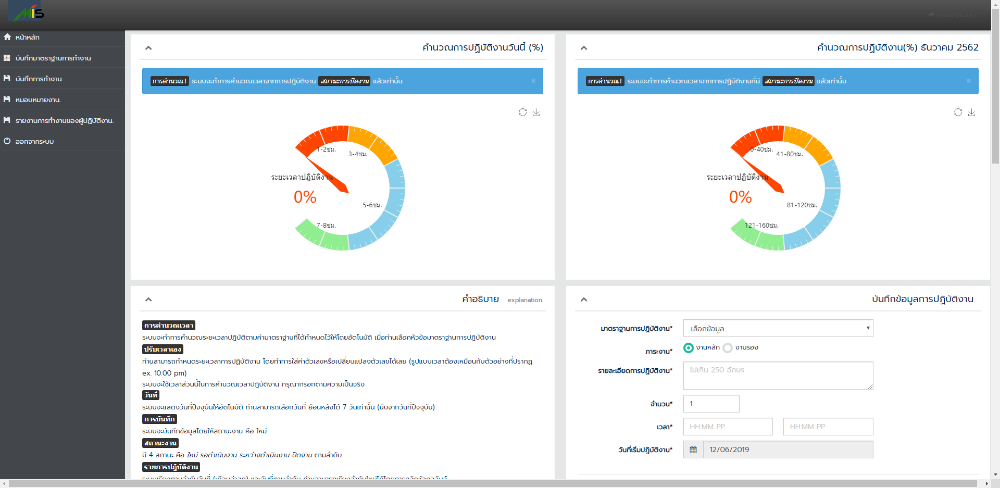Viewport: 1000px width, 488px height.
Task: Click the home icon in the sidebar
Action: click(7, 38)
